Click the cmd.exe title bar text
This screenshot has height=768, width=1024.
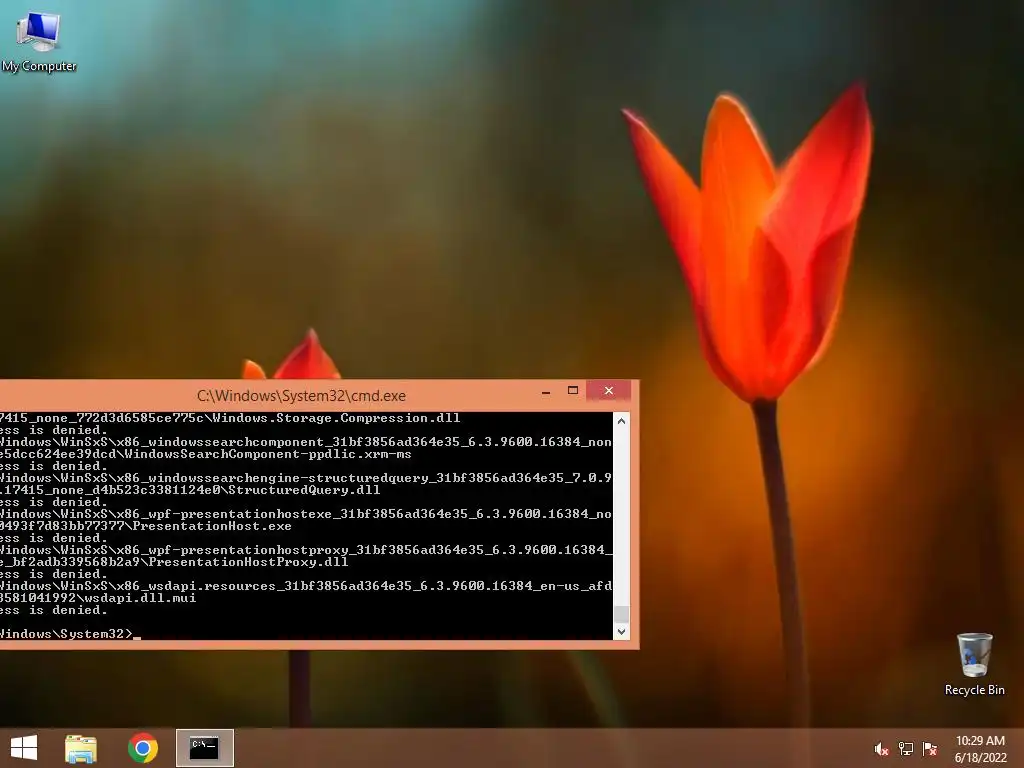[x=301, y=396]
